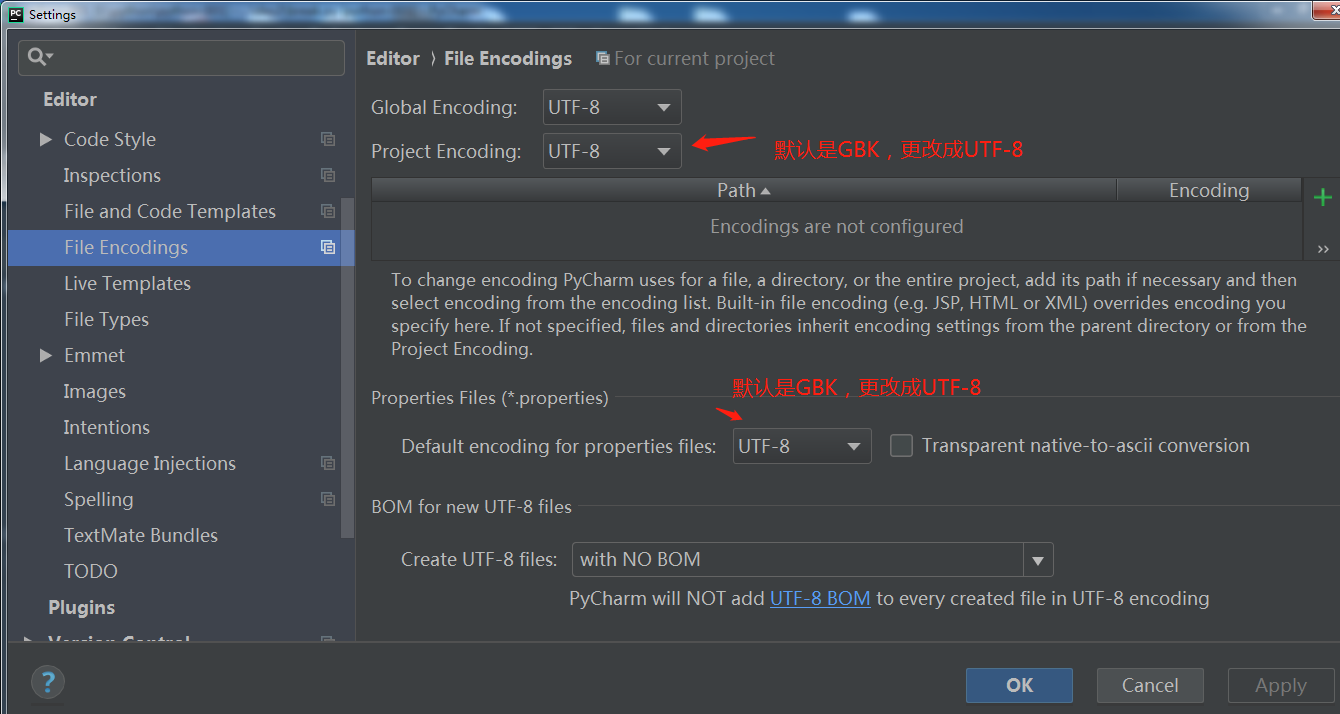Click the copy settings icon beside Code Style
Screen dimensions: 1340x714
[328, 139]
